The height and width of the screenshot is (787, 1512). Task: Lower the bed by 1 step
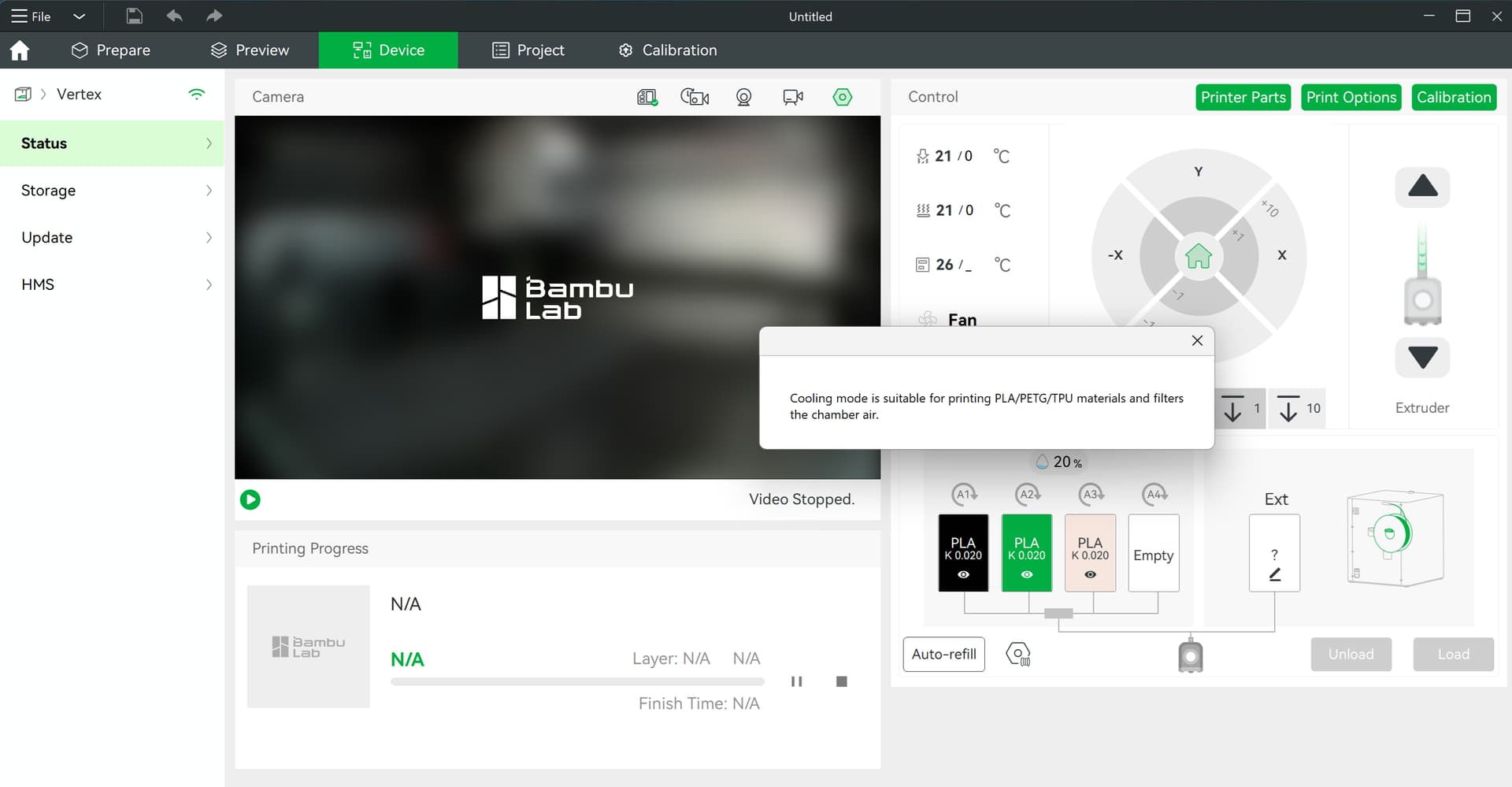point(1240,408)
